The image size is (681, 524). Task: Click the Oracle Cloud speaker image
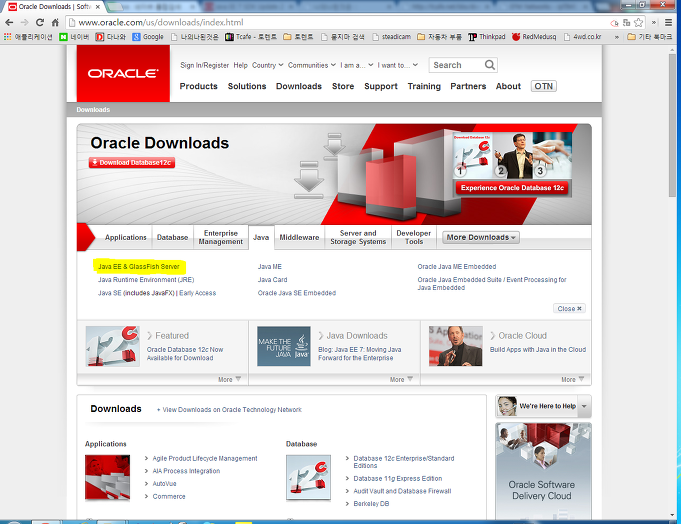(456, 346)
